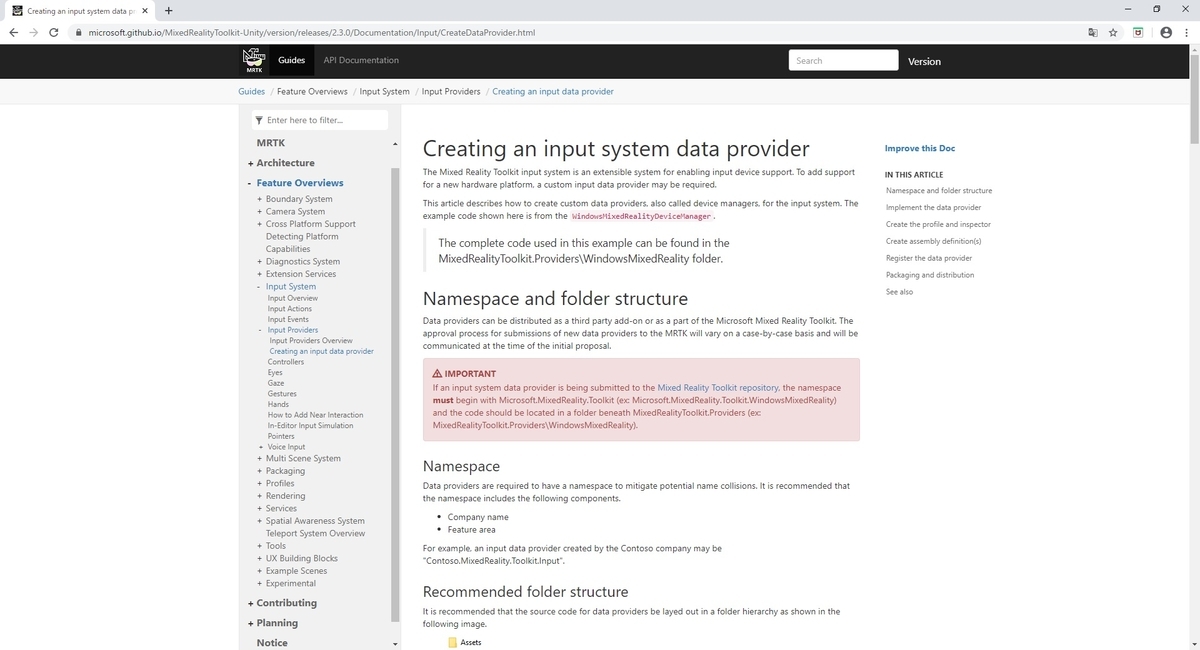This screenshot has height=650, width=1200.
Task: Open Pointers in sidebar
Action: pos(281,436)
